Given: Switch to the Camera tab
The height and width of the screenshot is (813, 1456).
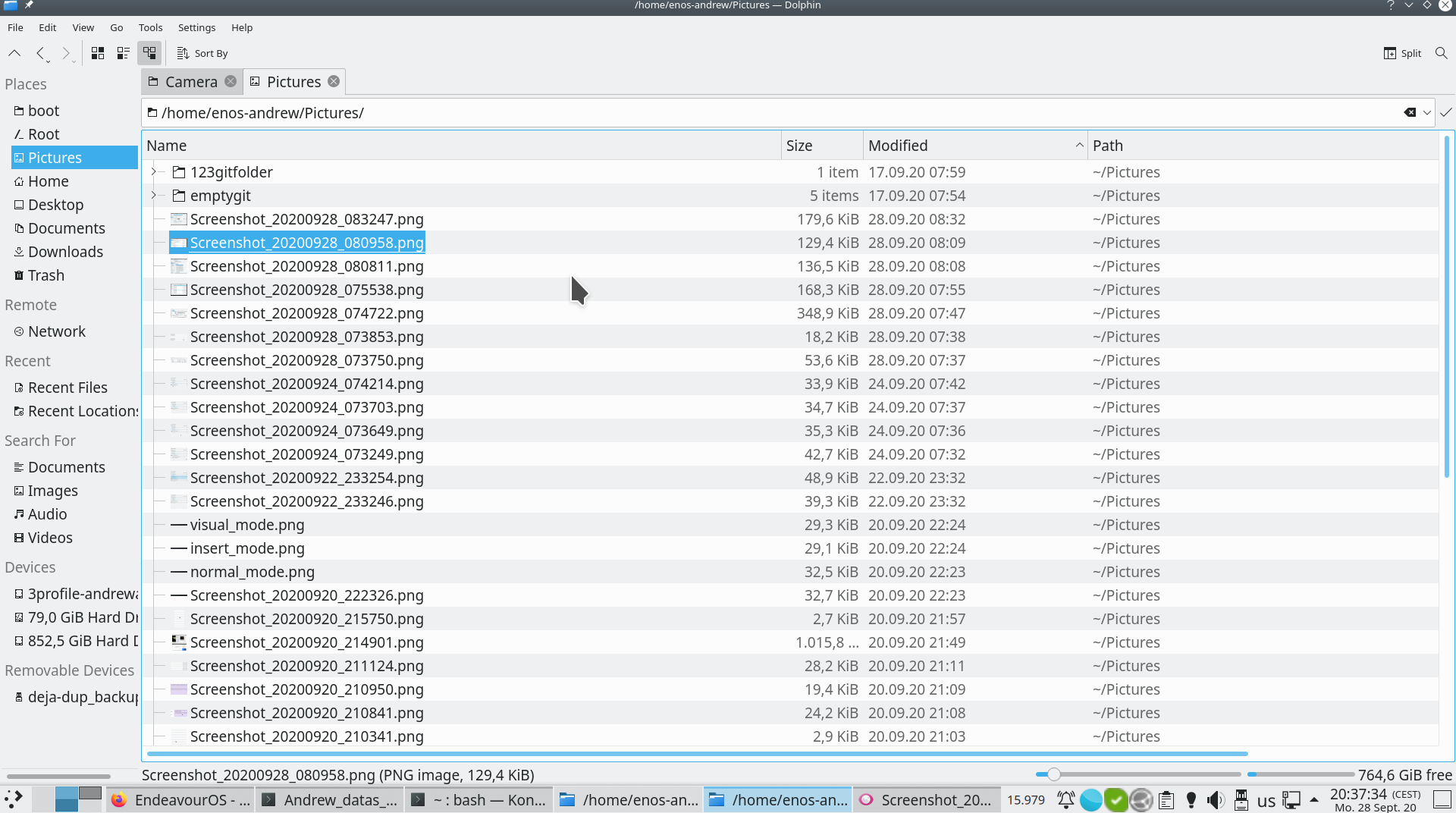Looking at the screenshot, I should click(x=191, y=82).
